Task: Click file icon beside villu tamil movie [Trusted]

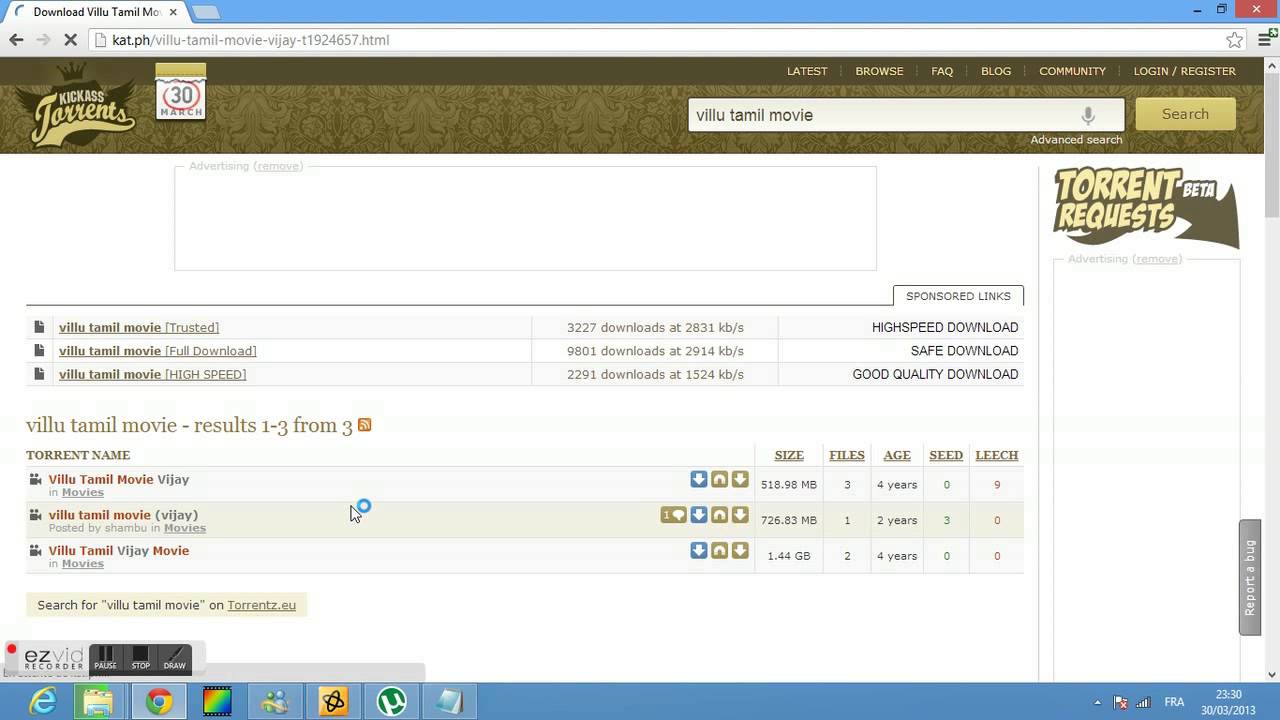Action: [39, 327]
